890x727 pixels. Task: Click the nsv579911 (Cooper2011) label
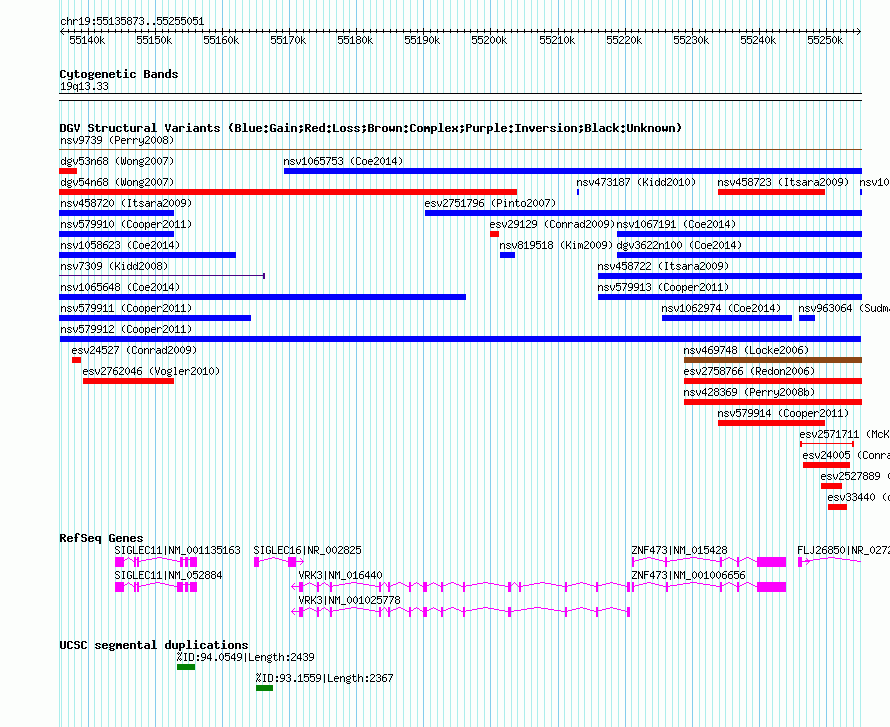point(126,308)
